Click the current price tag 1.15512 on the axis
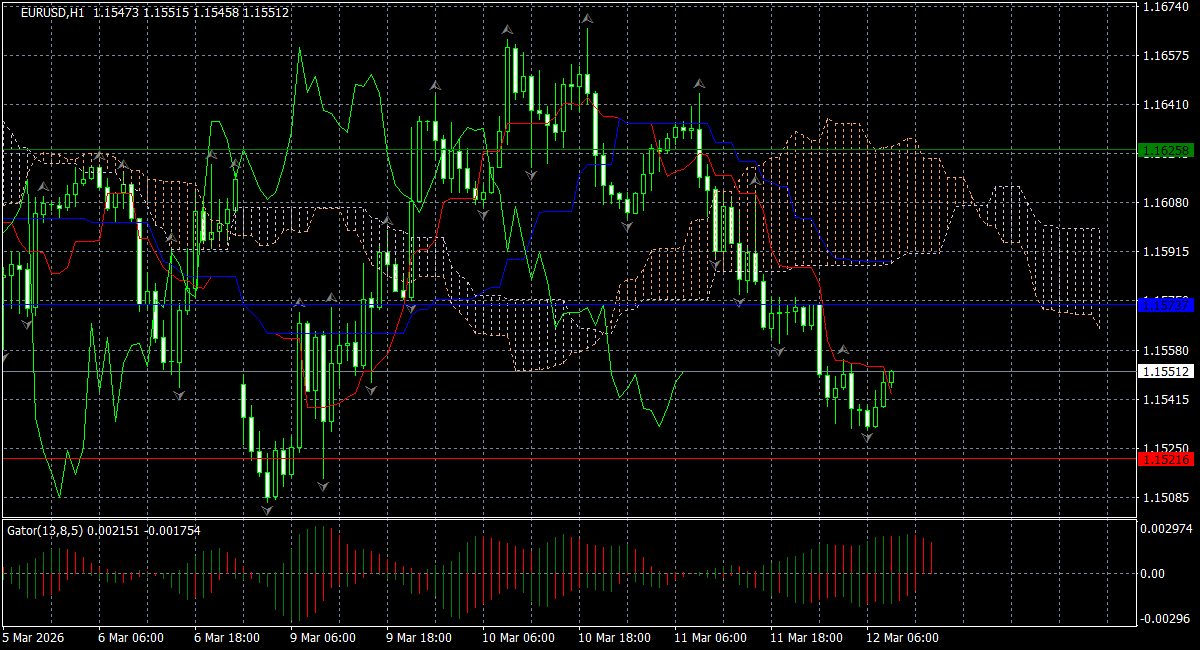Viewport: 1200px width, 650px height. tap(1165, 371)
